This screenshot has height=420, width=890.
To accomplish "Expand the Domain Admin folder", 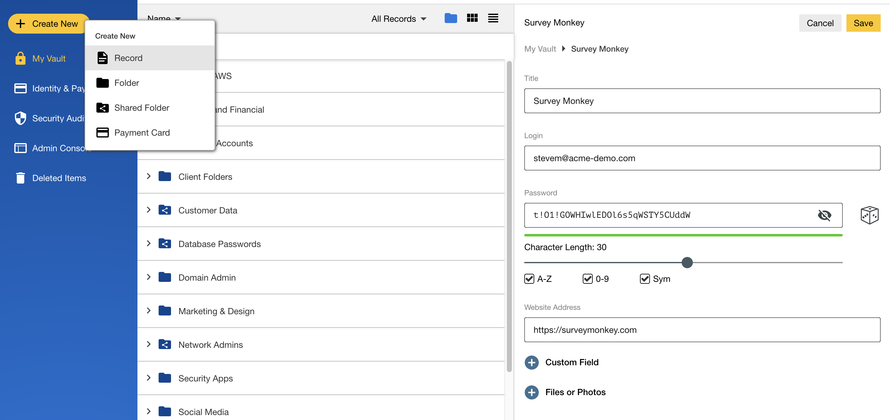I will (149, 277).
